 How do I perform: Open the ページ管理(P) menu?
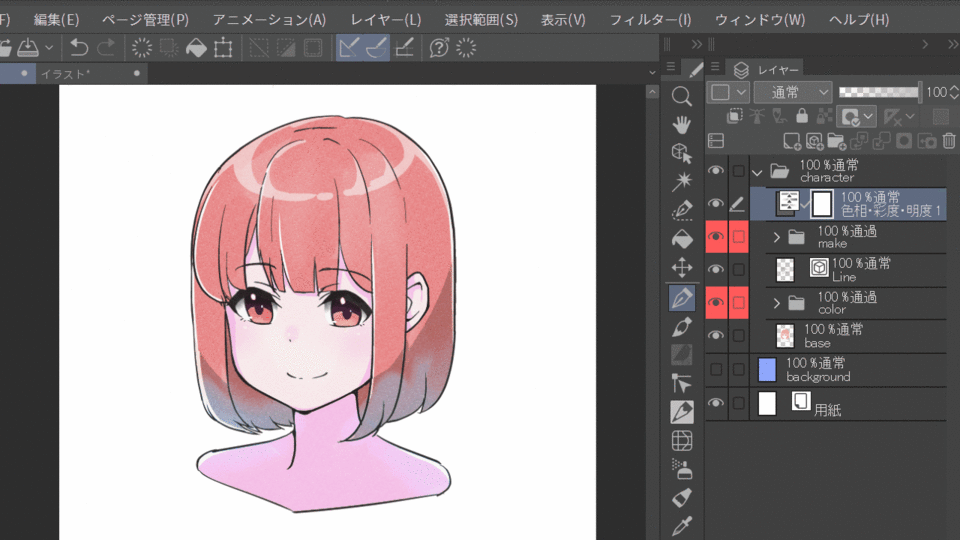(x=145, y=20)
